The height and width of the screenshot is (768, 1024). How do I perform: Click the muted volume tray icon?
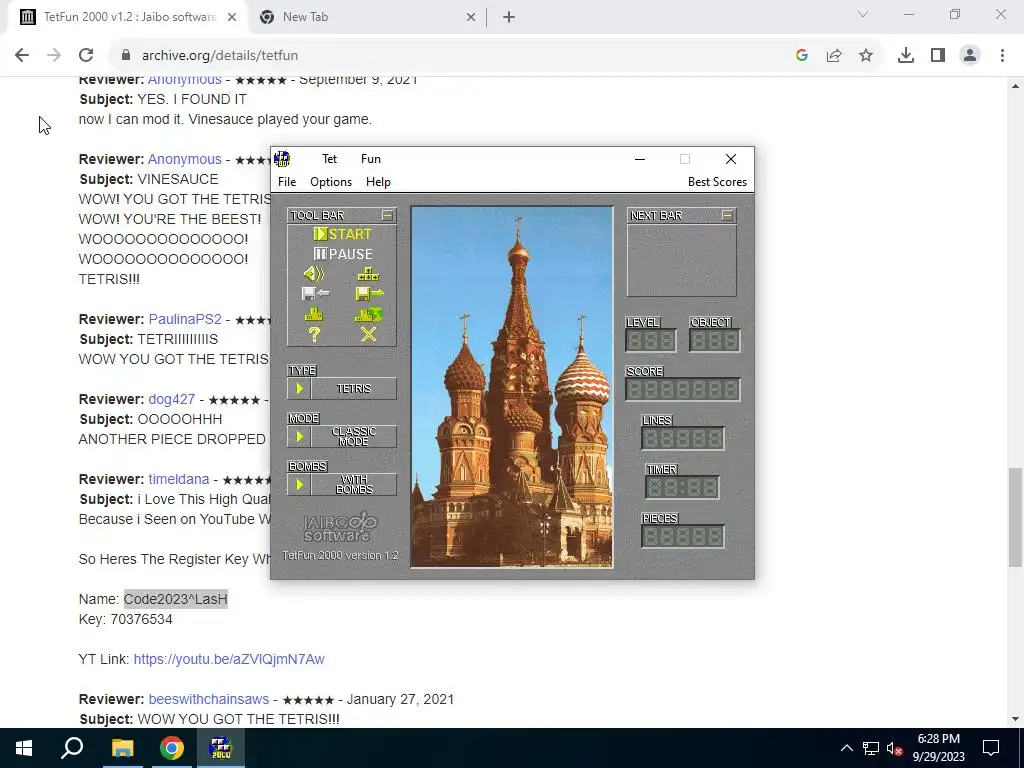click(894, 748)
